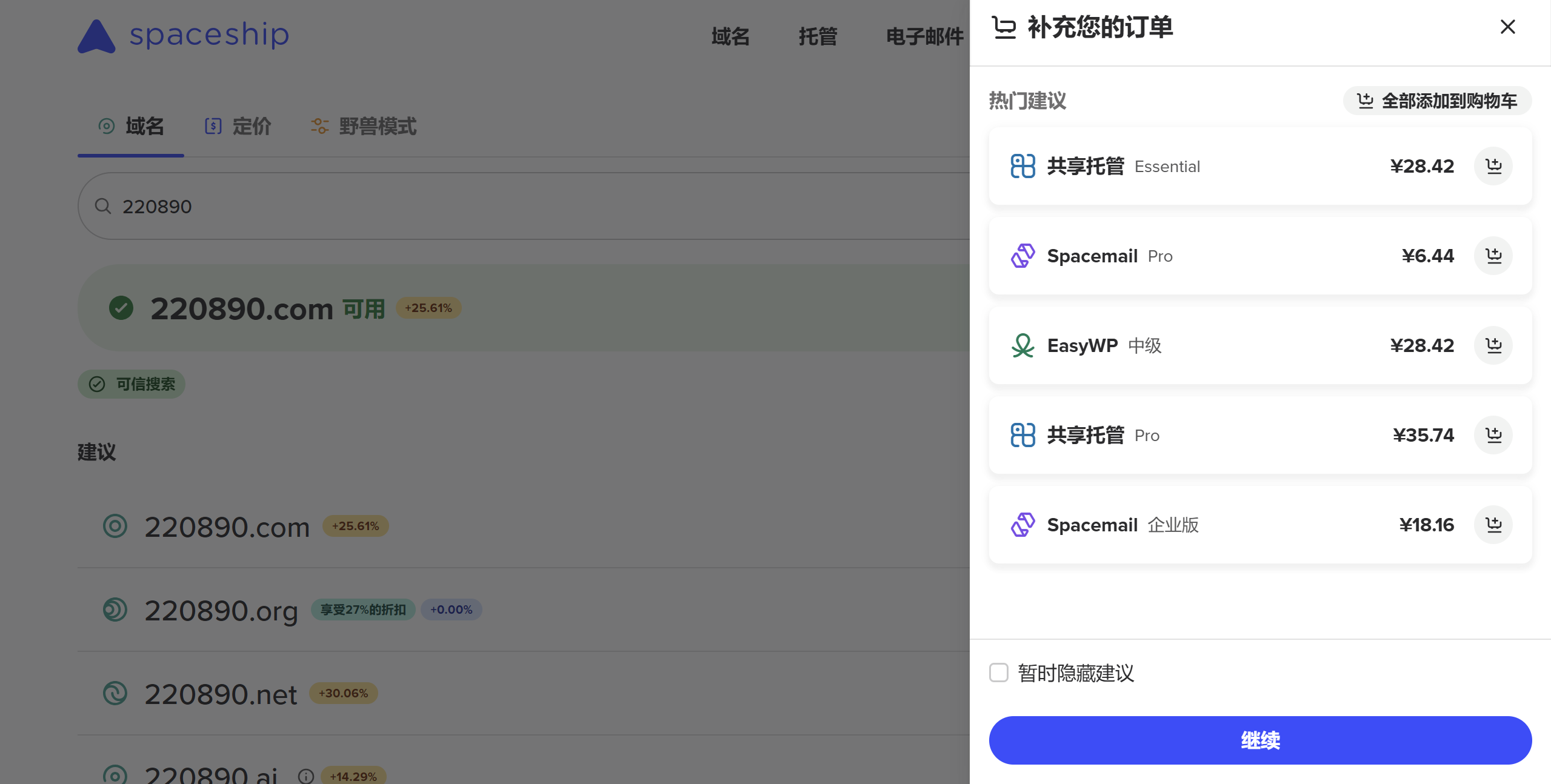Click the +30.06% badge on 220890.net

pyautogui.click(x=344, y=693)
